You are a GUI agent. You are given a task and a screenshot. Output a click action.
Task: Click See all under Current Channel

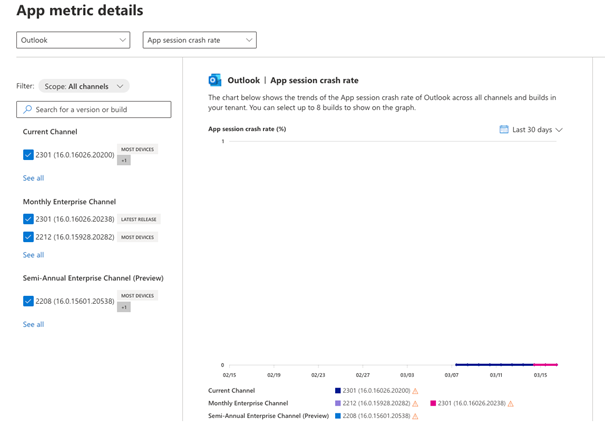point(33,178)
